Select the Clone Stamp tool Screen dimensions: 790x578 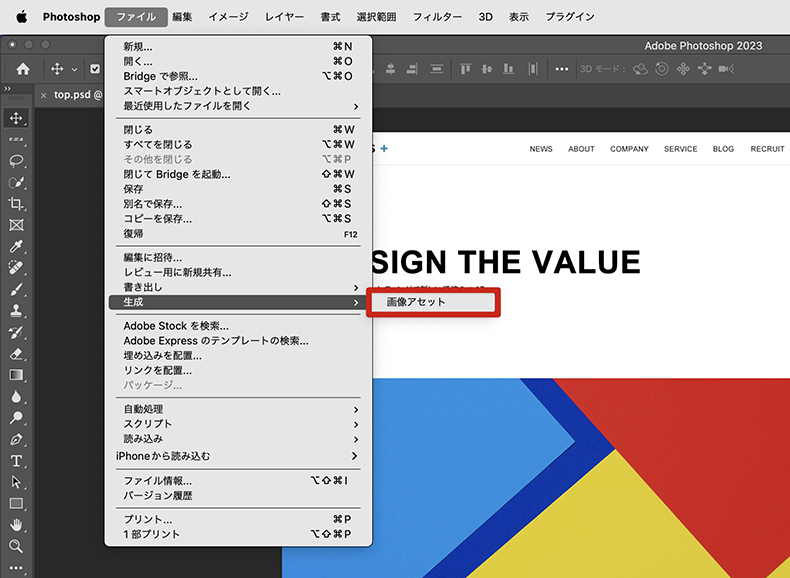(16, 310)
